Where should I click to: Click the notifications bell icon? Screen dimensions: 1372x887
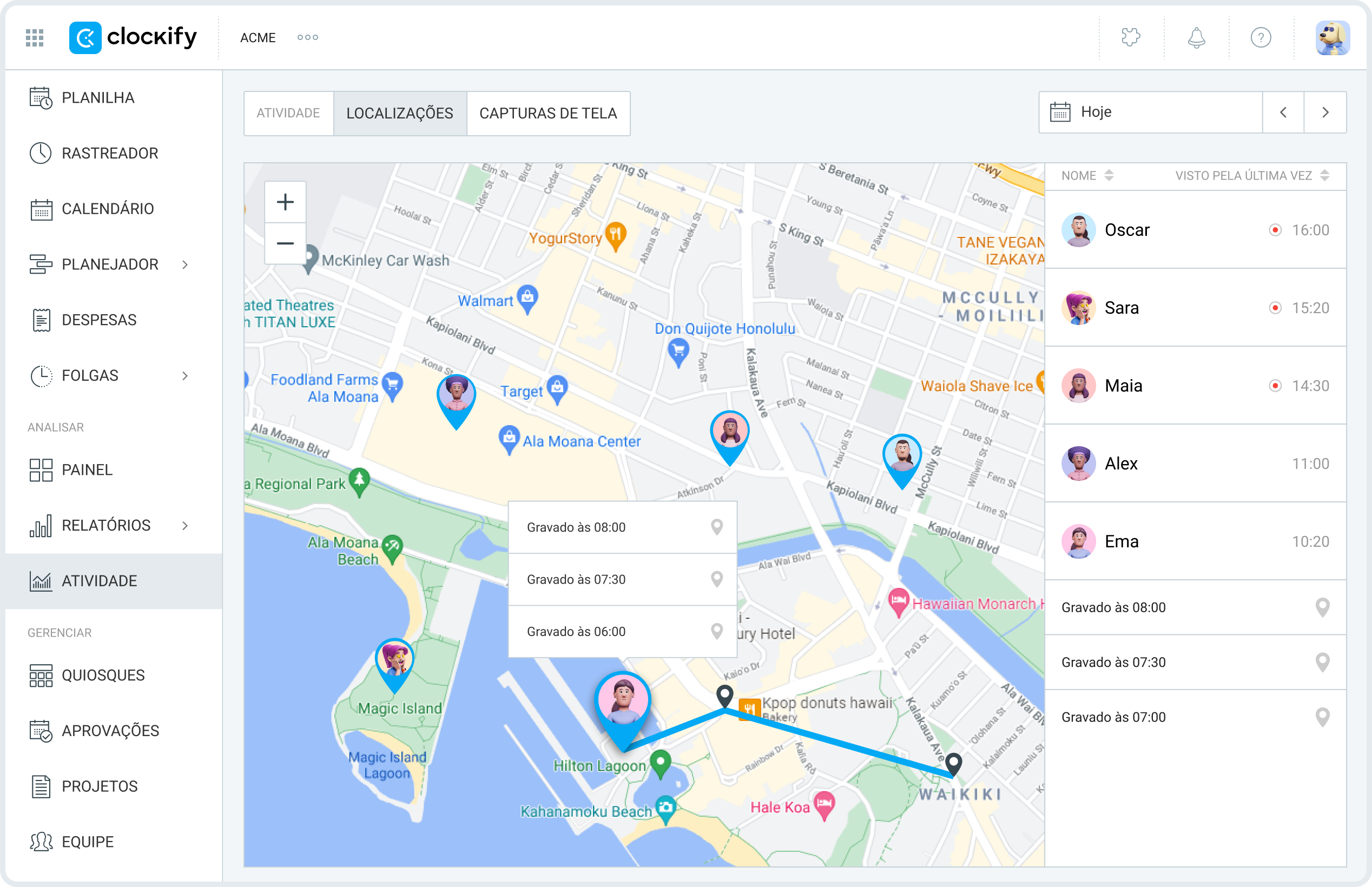[x=1196, y=37]
